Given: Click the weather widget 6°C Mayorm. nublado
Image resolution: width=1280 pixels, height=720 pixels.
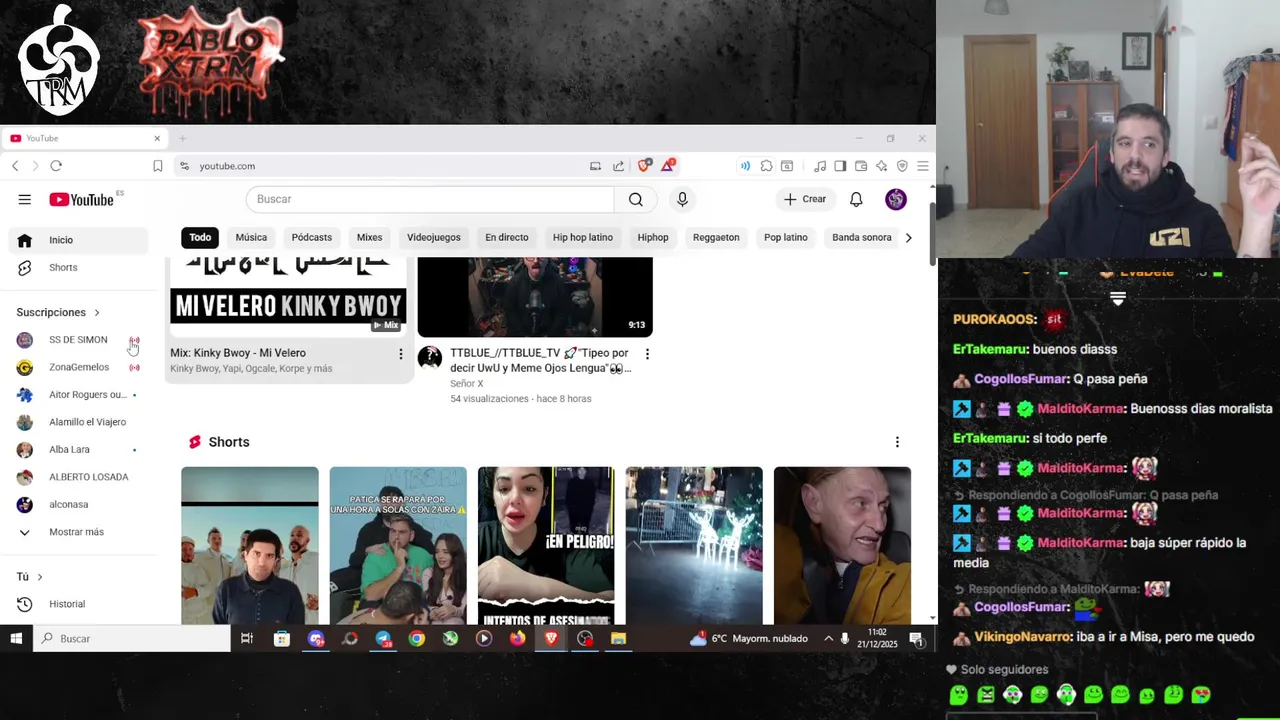Looking at the screenshot, I should 750,638.
